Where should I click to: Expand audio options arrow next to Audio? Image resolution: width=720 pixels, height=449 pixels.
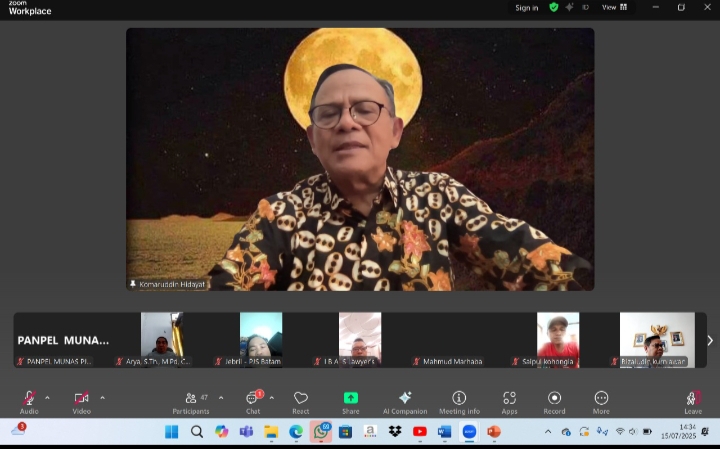(47, 397)
